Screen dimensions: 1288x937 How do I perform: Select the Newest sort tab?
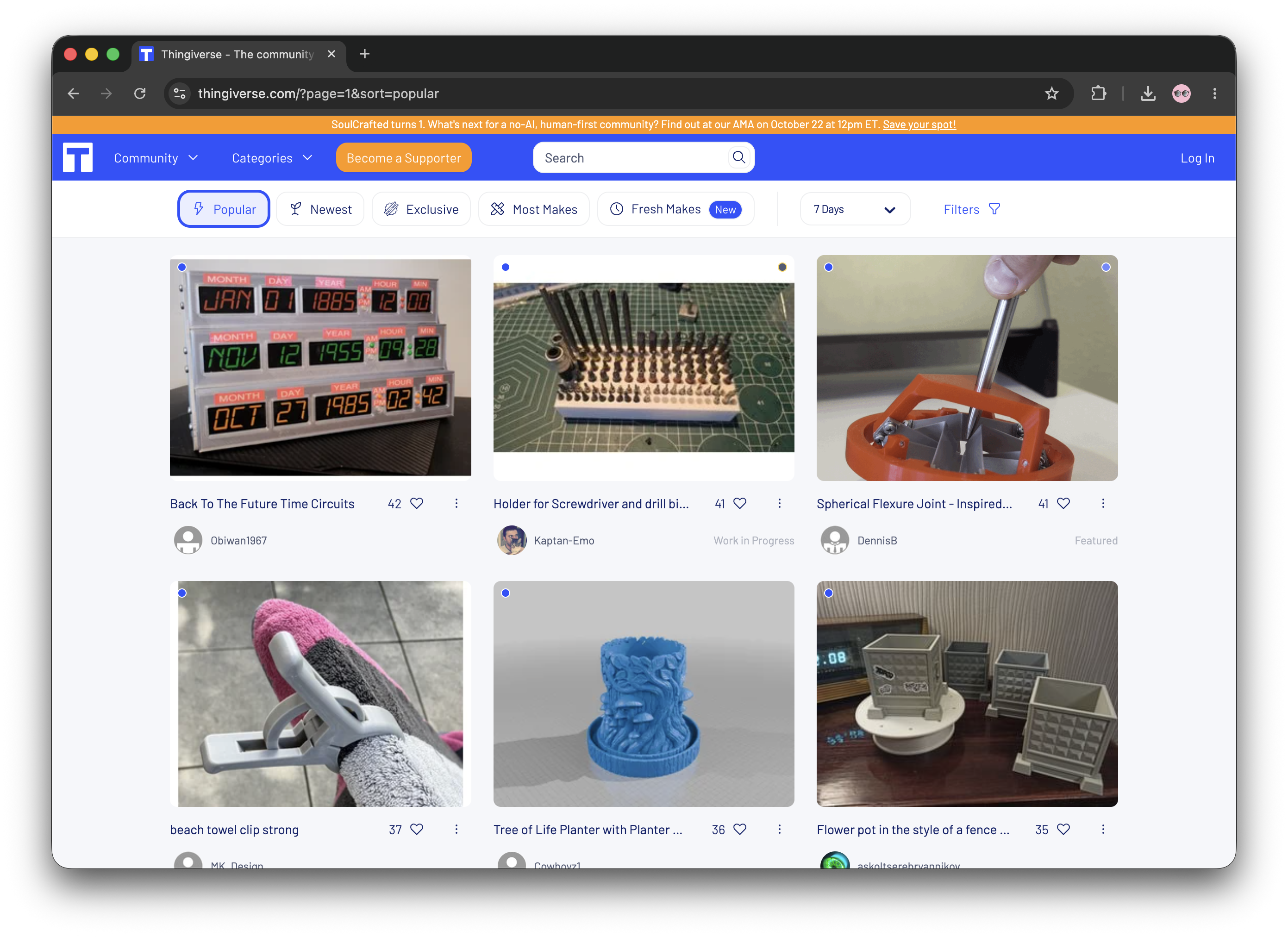click(x=320, y=209)
